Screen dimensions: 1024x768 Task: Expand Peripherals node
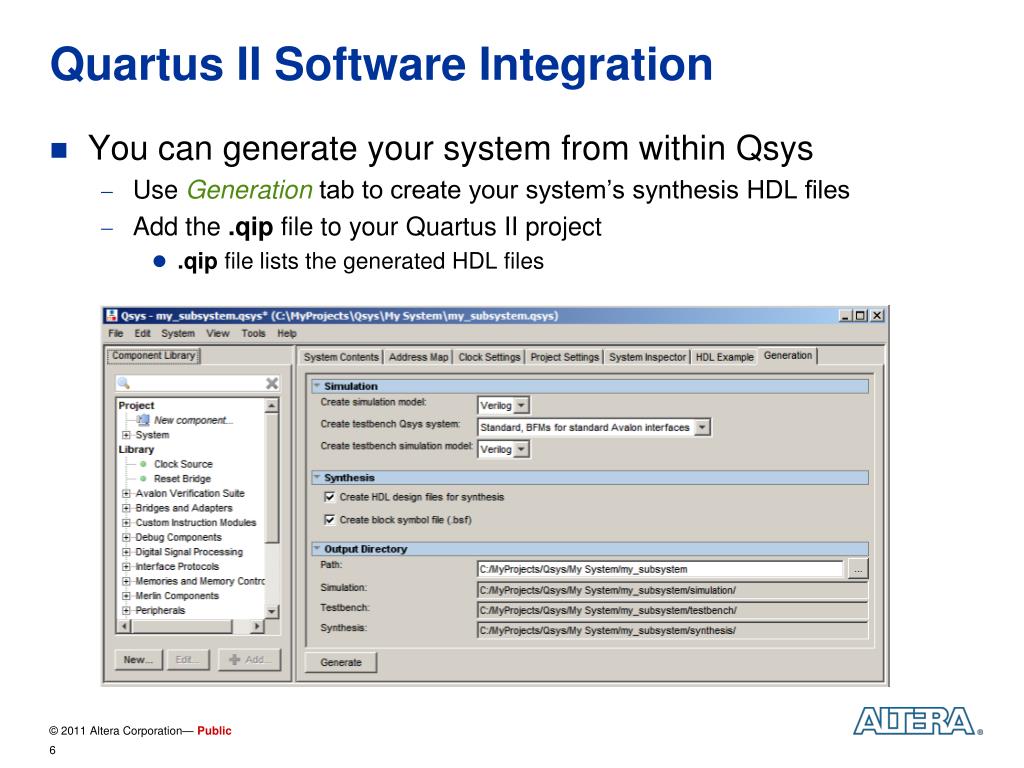[x=126, y=611]
